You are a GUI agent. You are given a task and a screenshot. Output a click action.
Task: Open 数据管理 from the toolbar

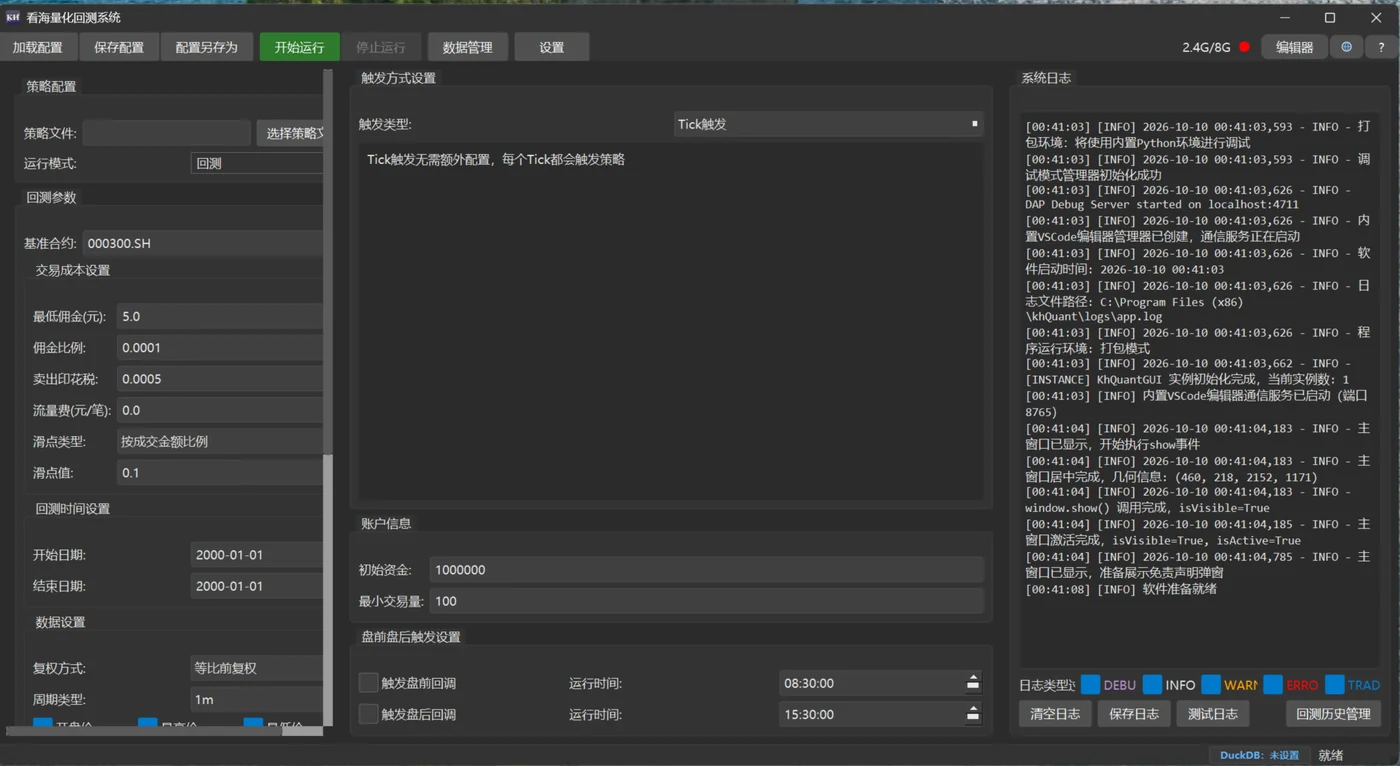pos(467,47)
